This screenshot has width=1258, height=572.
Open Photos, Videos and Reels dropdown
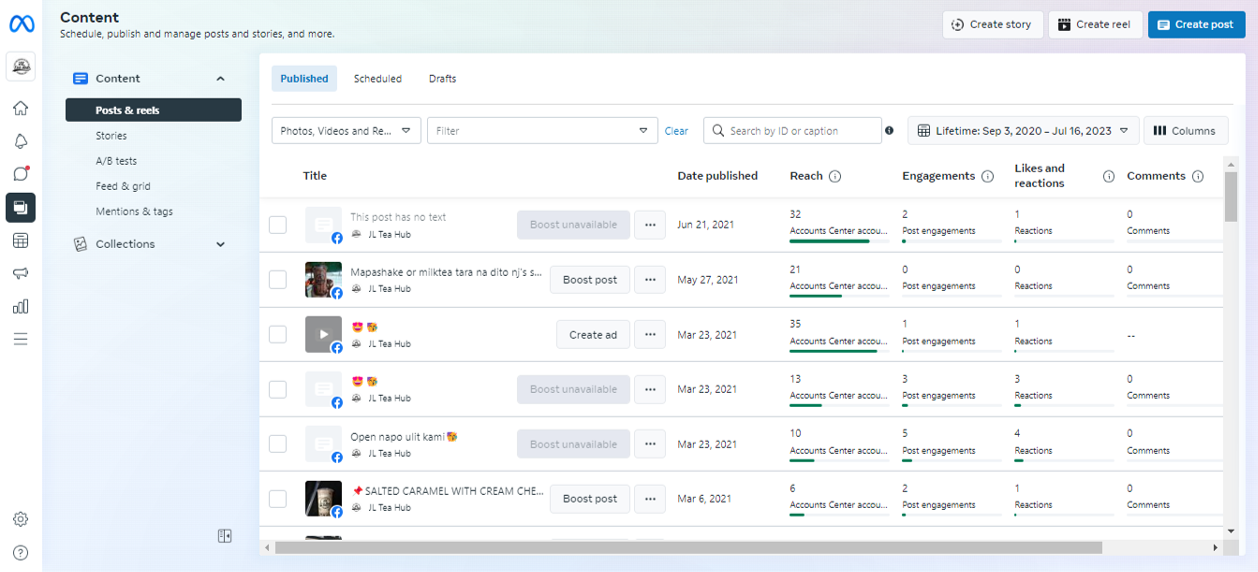(x=346, y=131)
